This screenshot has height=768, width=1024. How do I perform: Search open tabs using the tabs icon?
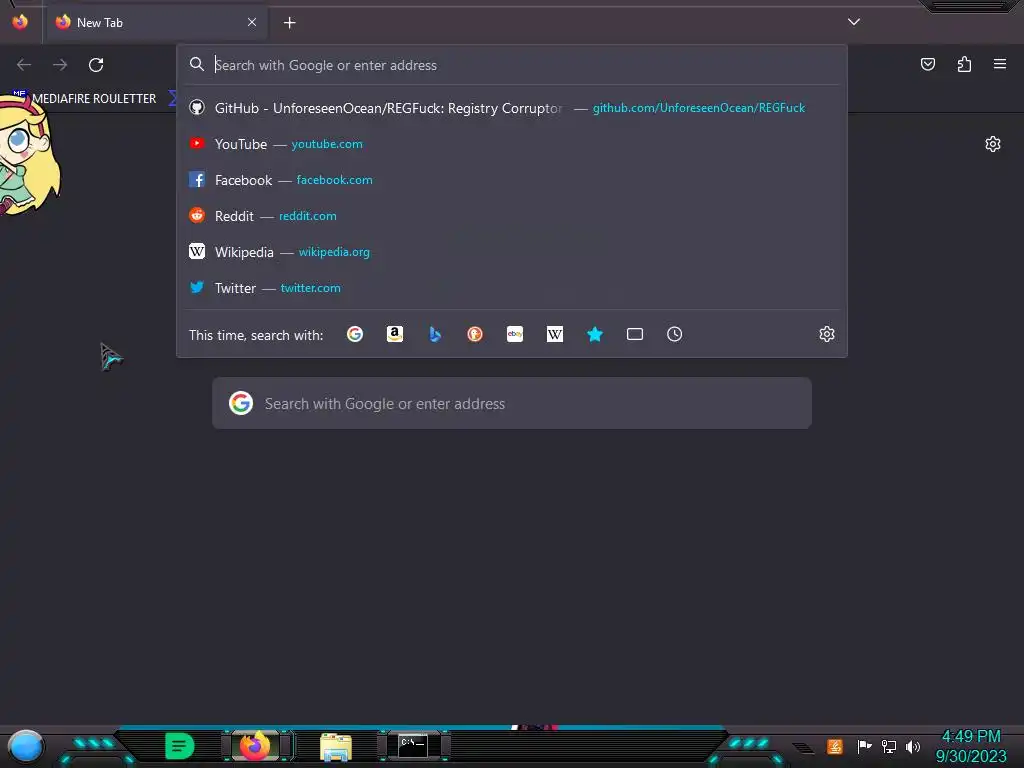pyautogui.click(x=635, y=334)
